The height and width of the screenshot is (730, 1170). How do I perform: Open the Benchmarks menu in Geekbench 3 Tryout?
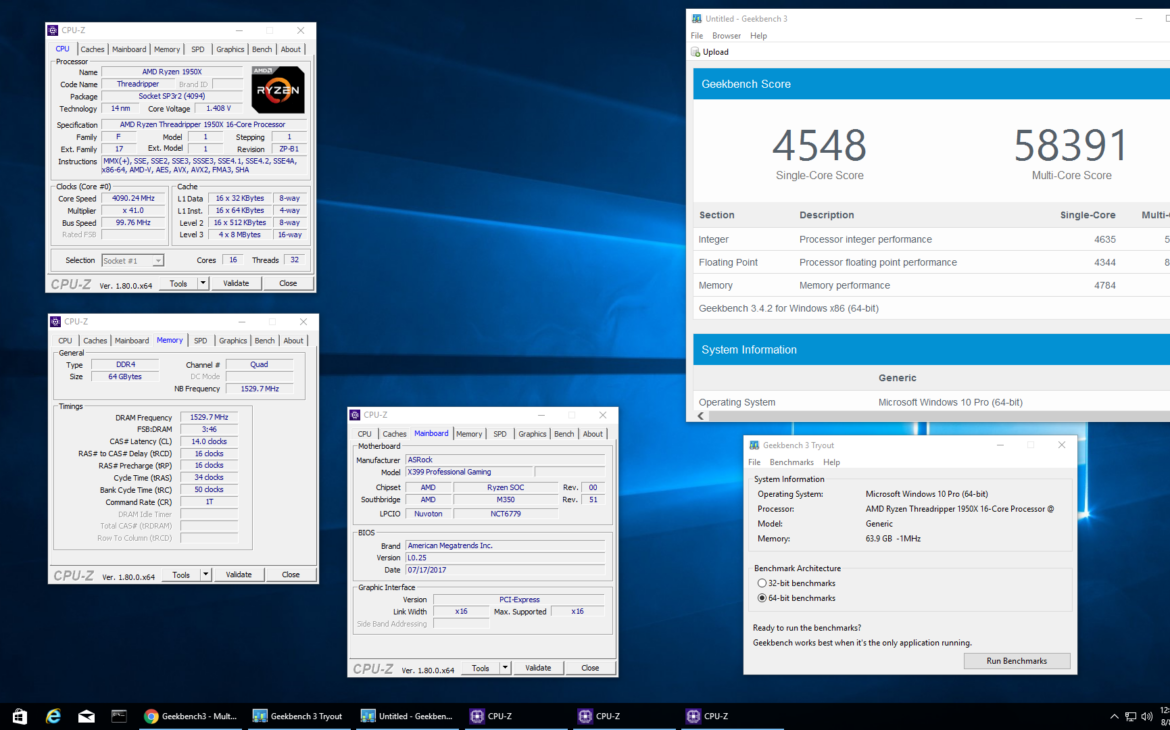791,462
